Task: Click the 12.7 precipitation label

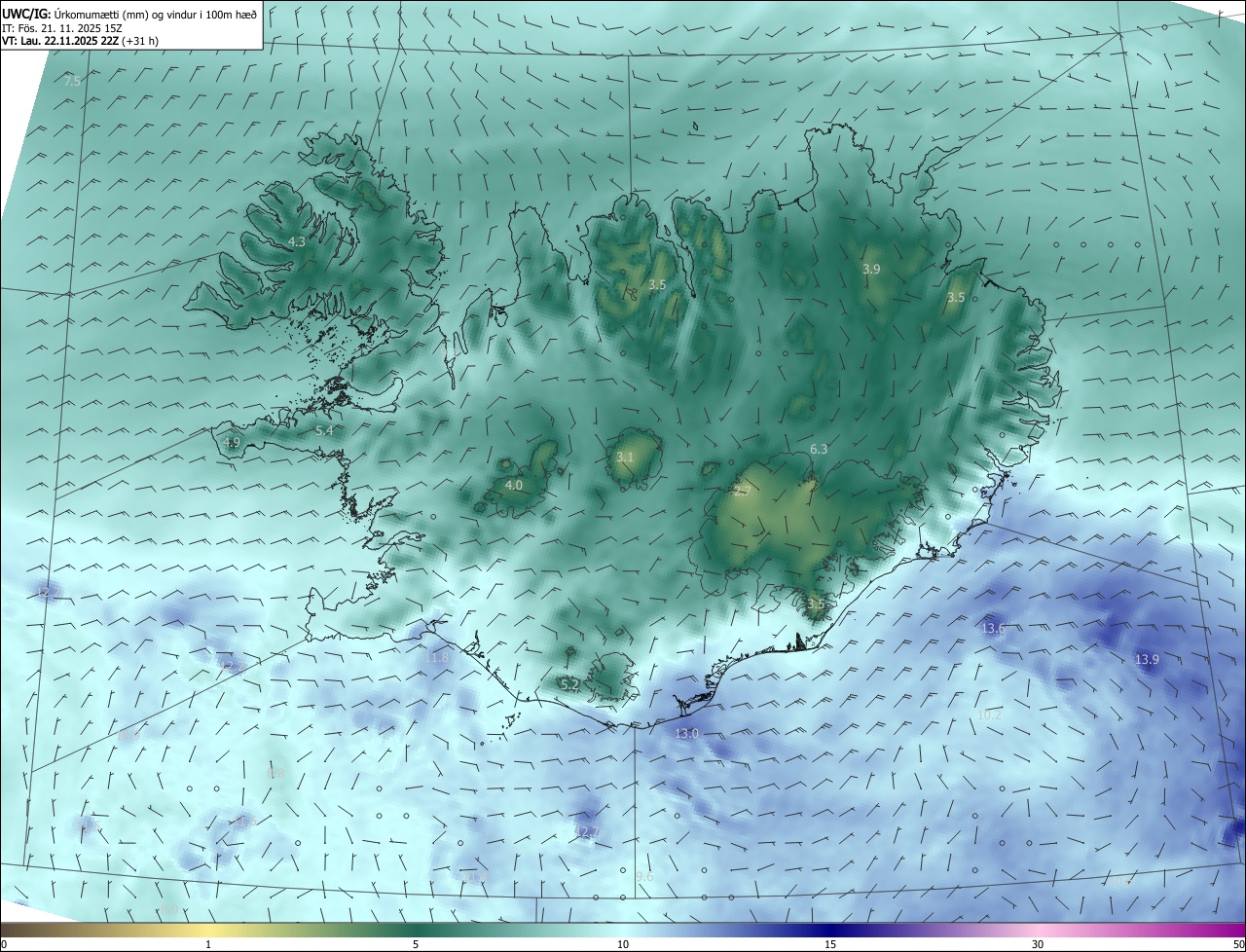Action: coord(586,831)
